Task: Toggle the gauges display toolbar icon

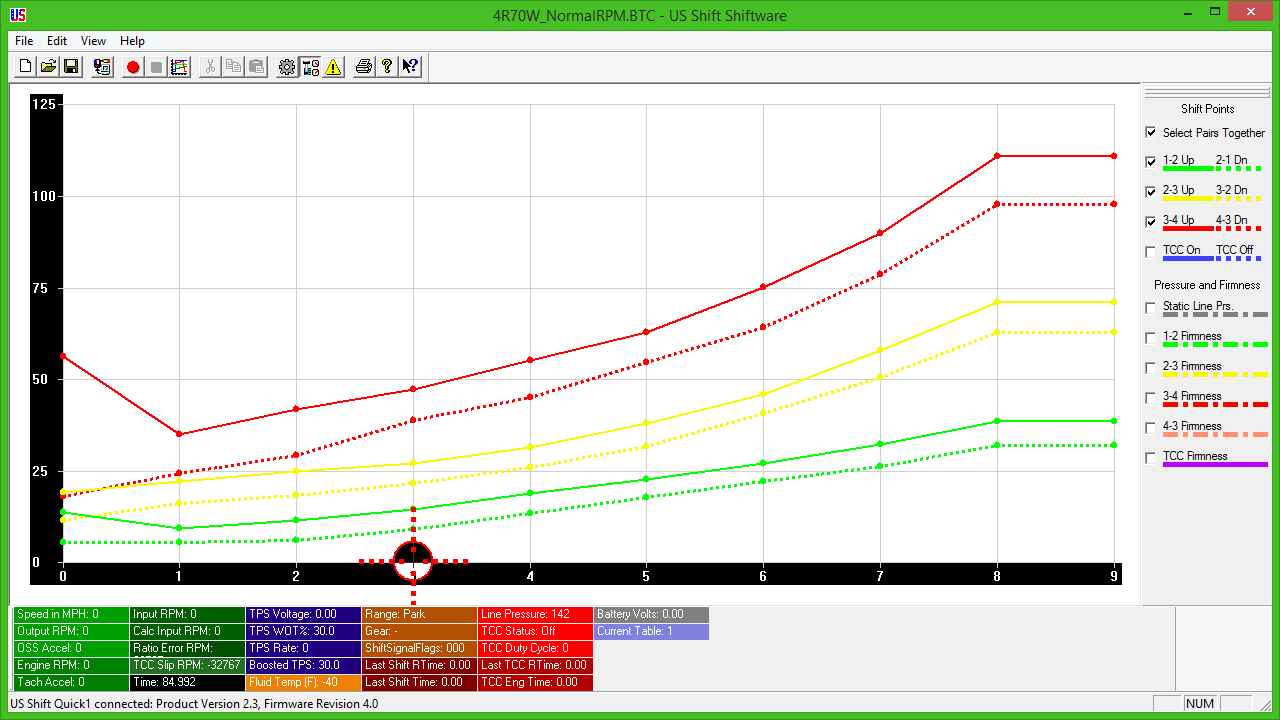Action: pyautogui.click(x=310, y=67)
